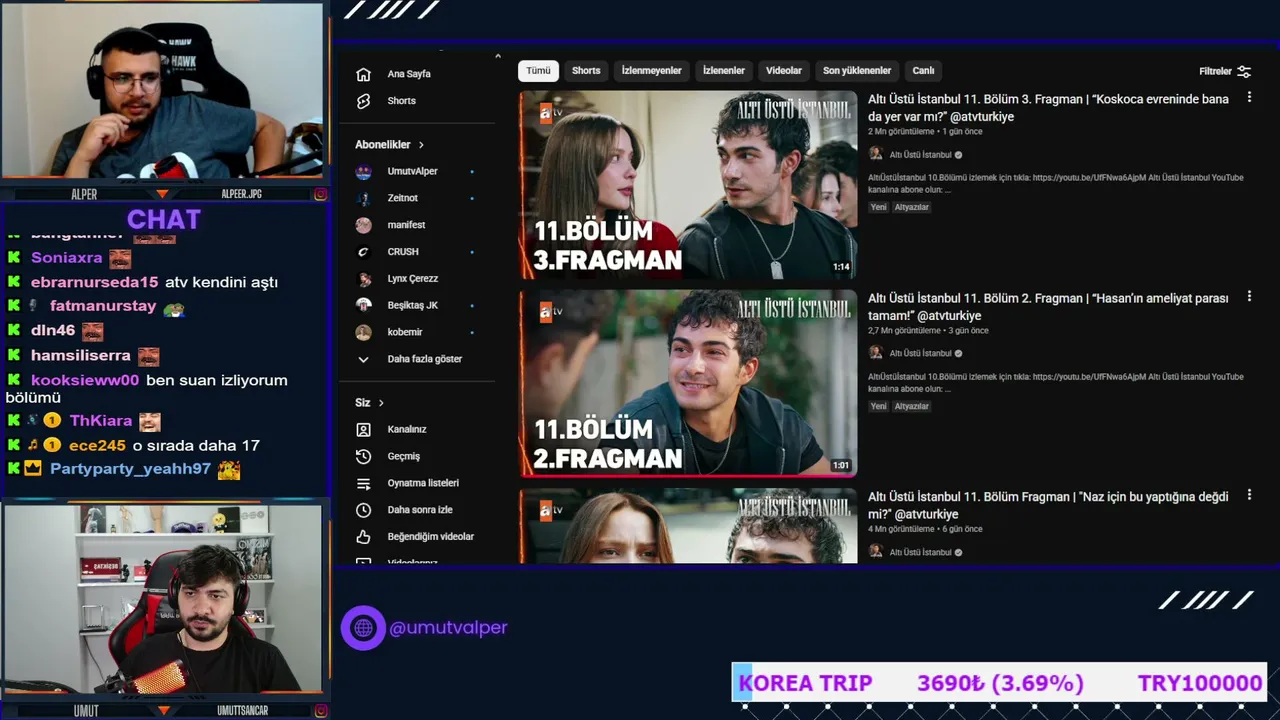The image size is (1280, 720).
Task: Click the fatmanurstay username in chat
Action: [103, 306]
